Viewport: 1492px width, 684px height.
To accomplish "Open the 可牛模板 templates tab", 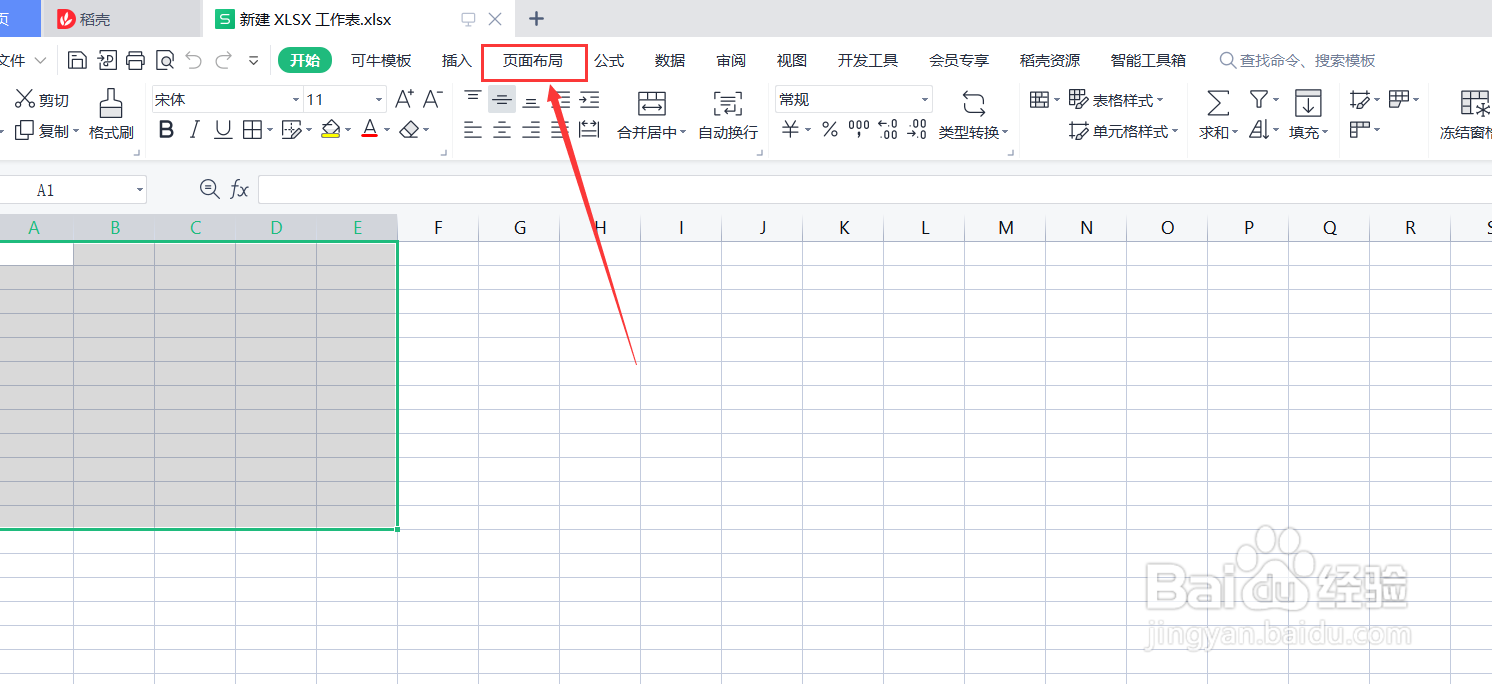I will click(381, 61).
